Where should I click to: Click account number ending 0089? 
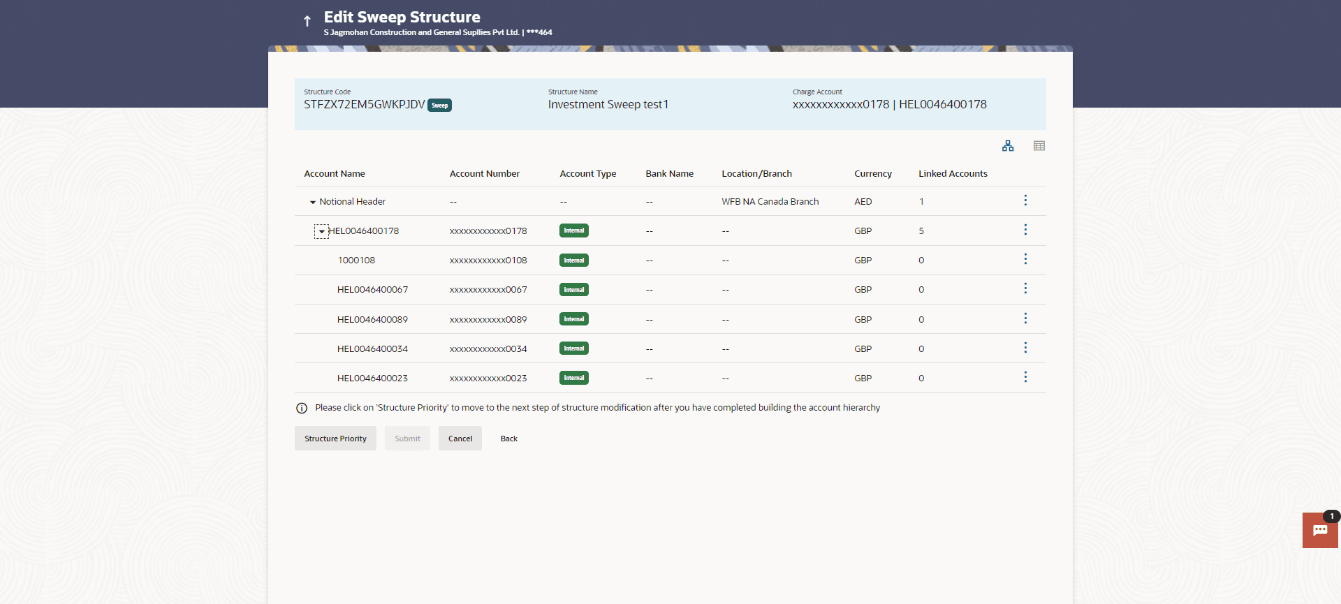488,319
